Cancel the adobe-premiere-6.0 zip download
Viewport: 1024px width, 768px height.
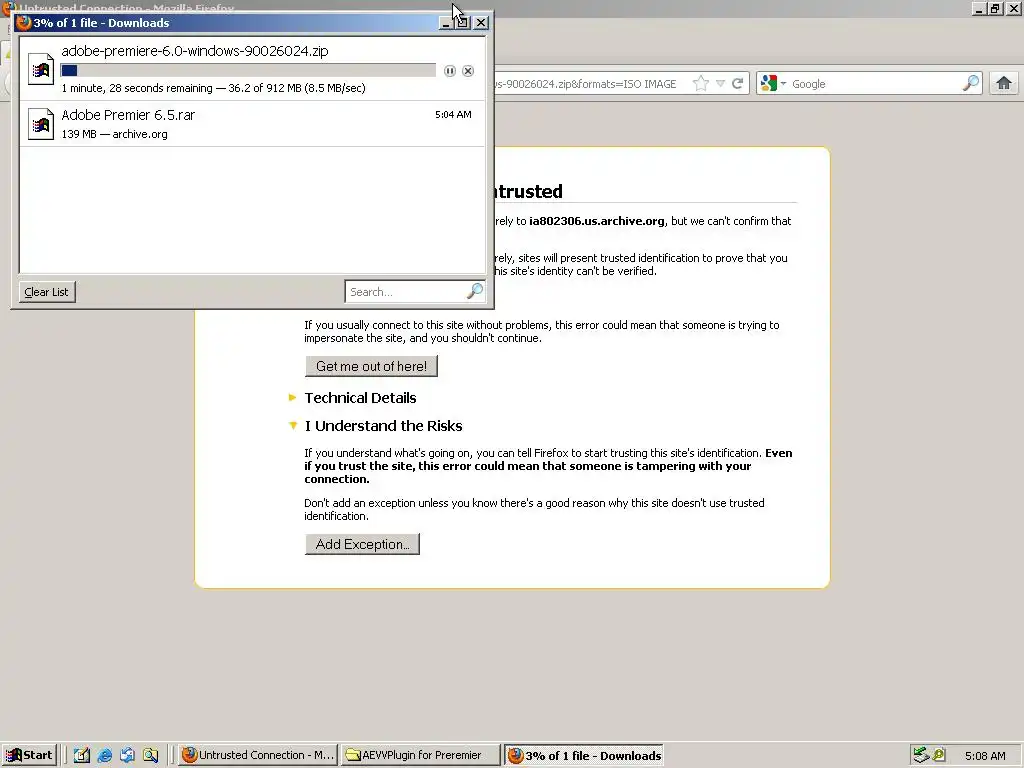pyautogui.click(x=468, y=71)
